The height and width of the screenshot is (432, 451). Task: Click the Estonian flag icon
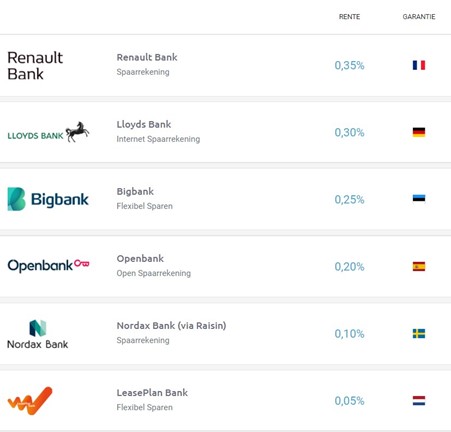pyautogui.click(x=419, y=199)
